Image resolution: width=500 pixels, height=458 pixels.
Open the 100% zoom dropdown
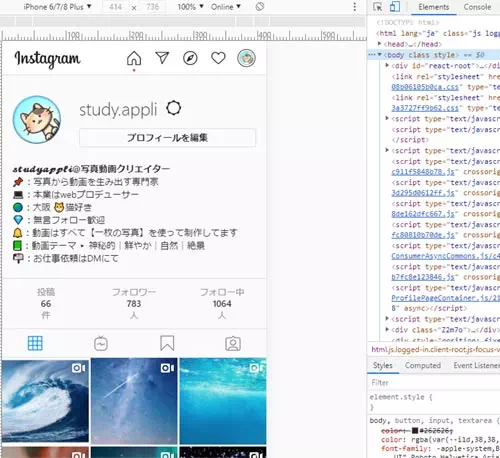(x=190, y=7)
